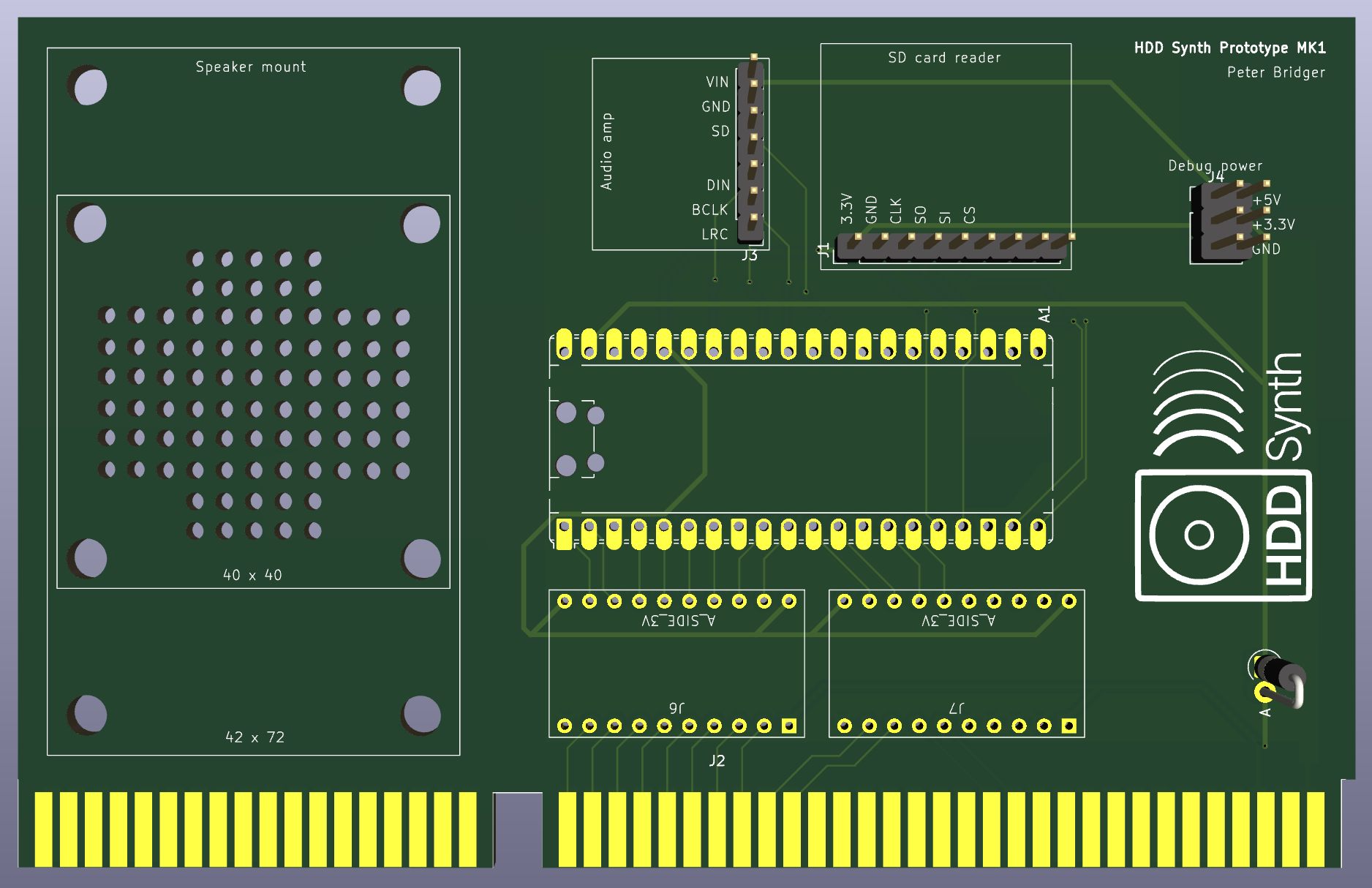Click the A_SIDE_3V label above J6
Viewport: 1372px width, 888px height.
tap(678, 621)
